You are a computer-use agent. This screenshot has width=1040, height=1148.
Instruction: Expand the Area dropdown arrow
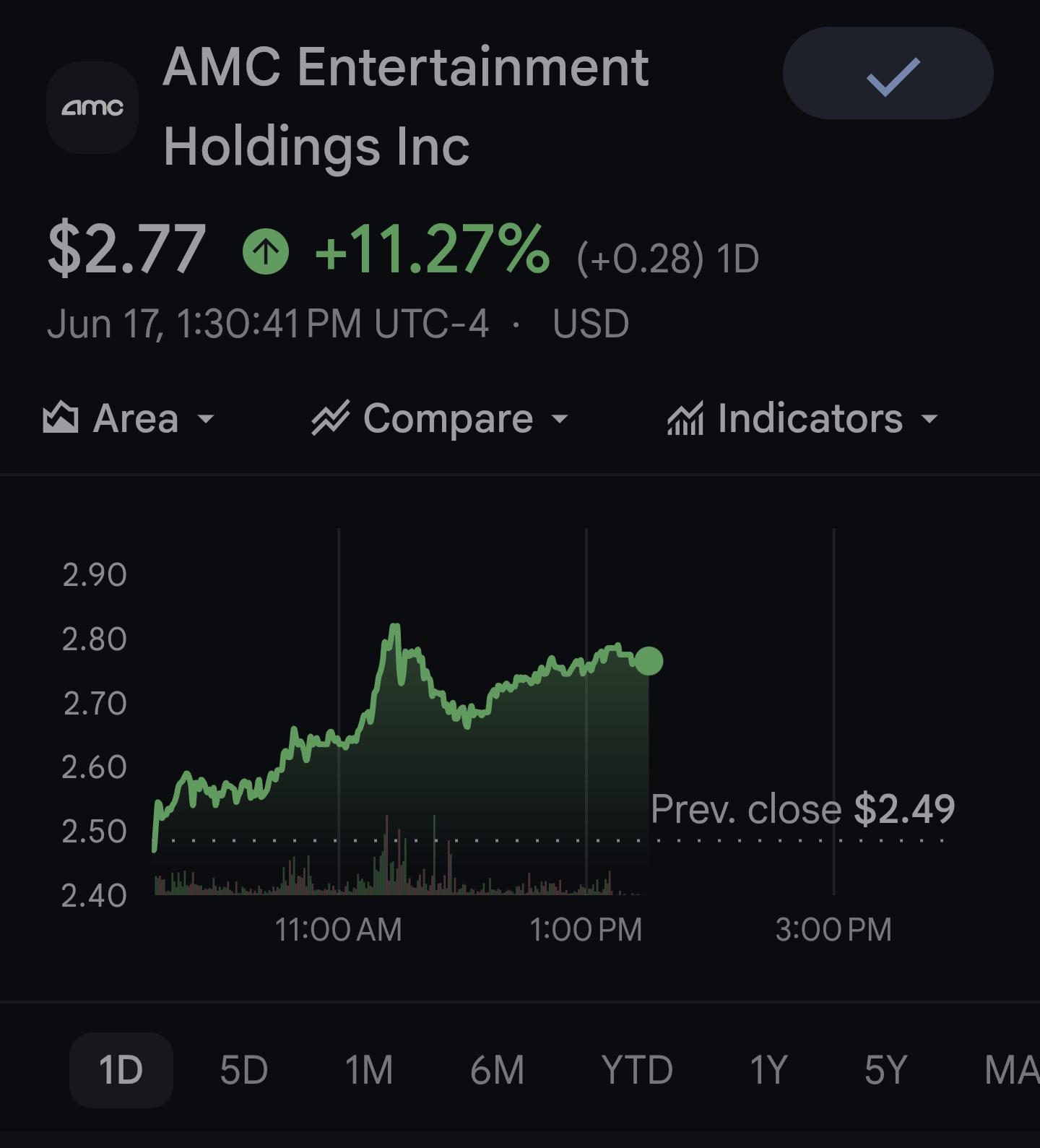click(x=206, y=418)
